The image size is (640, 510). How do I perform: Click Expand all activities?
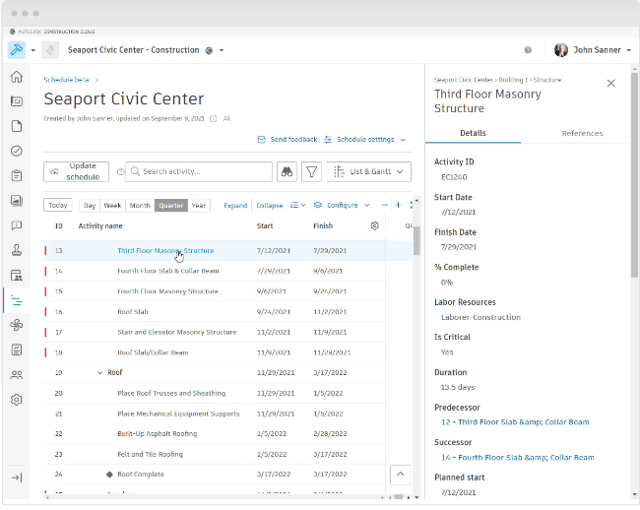(x=235, y=206)
